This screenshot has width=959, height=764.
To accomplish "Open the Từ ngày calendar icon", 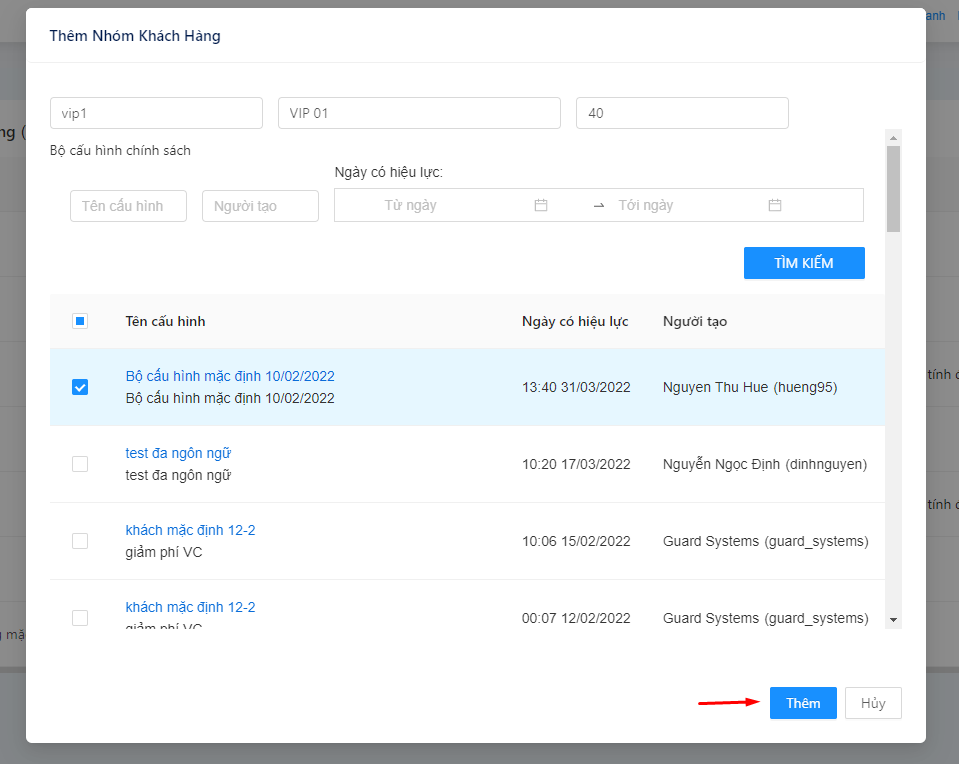I will pos(541,205).
